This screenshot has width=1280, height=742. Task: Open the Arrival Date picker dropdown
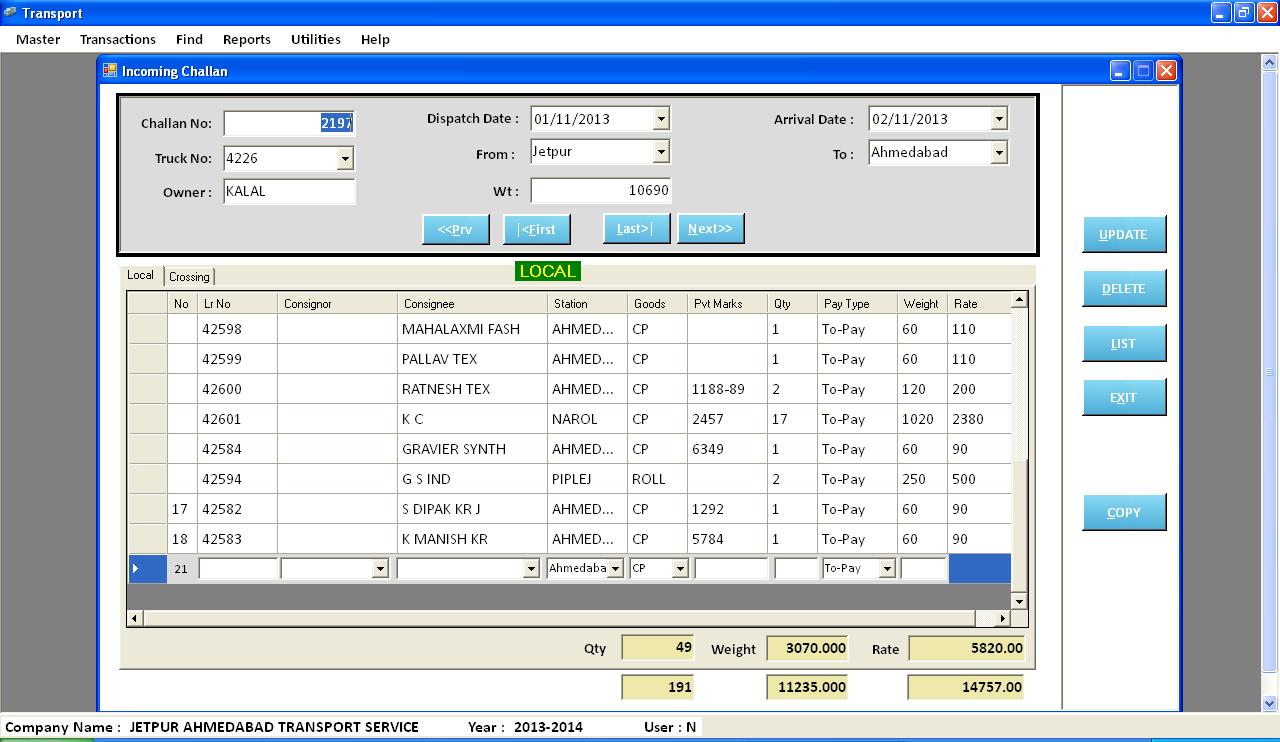tap(999, 119)
